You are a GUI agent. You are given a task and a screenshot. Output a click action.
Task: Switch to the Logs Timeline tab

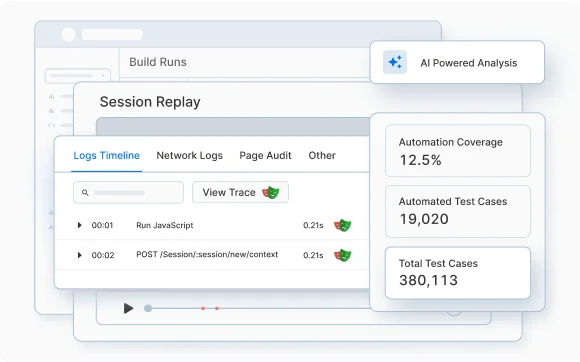tap(107, 155)
